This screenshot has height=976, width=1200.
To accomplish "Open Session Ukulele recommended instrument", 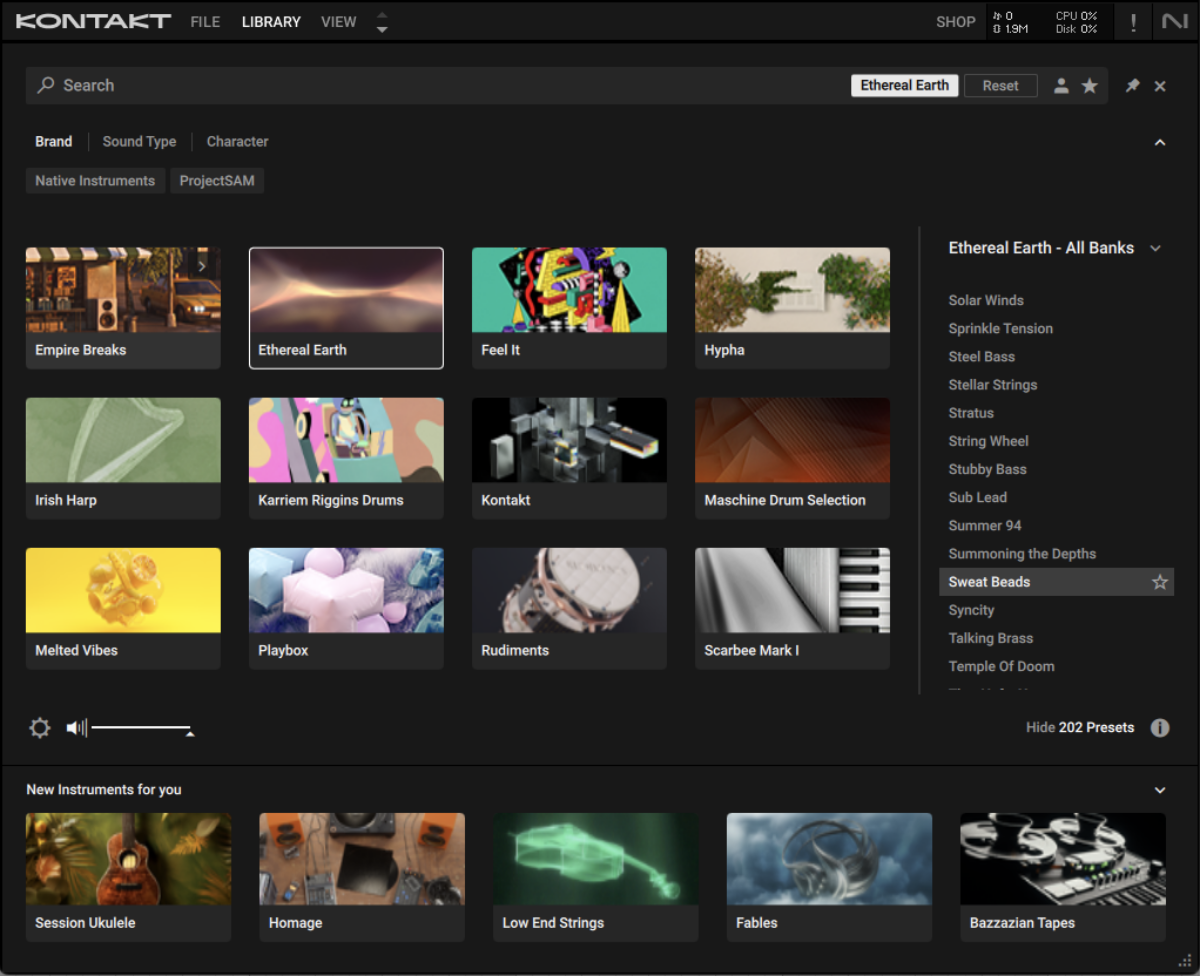I will (x=128, y=877).
